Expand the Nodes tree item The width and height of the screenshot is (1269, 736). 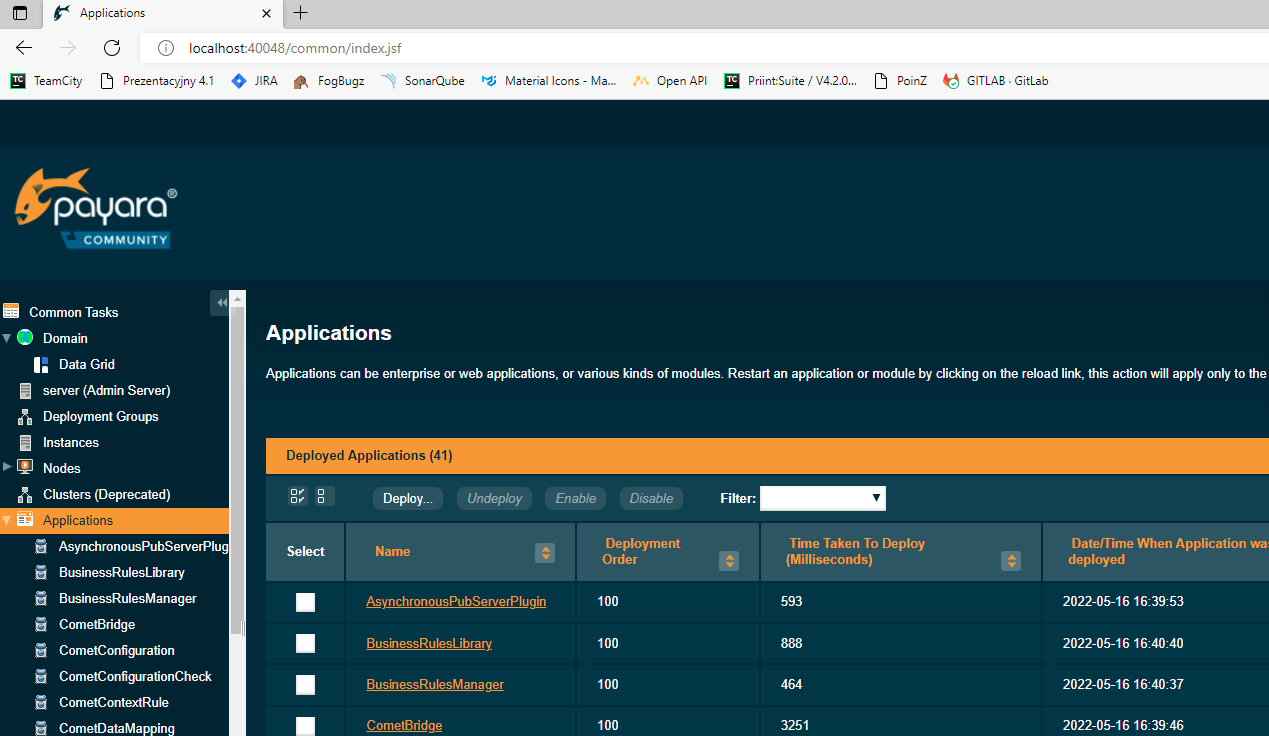point(8,467)
